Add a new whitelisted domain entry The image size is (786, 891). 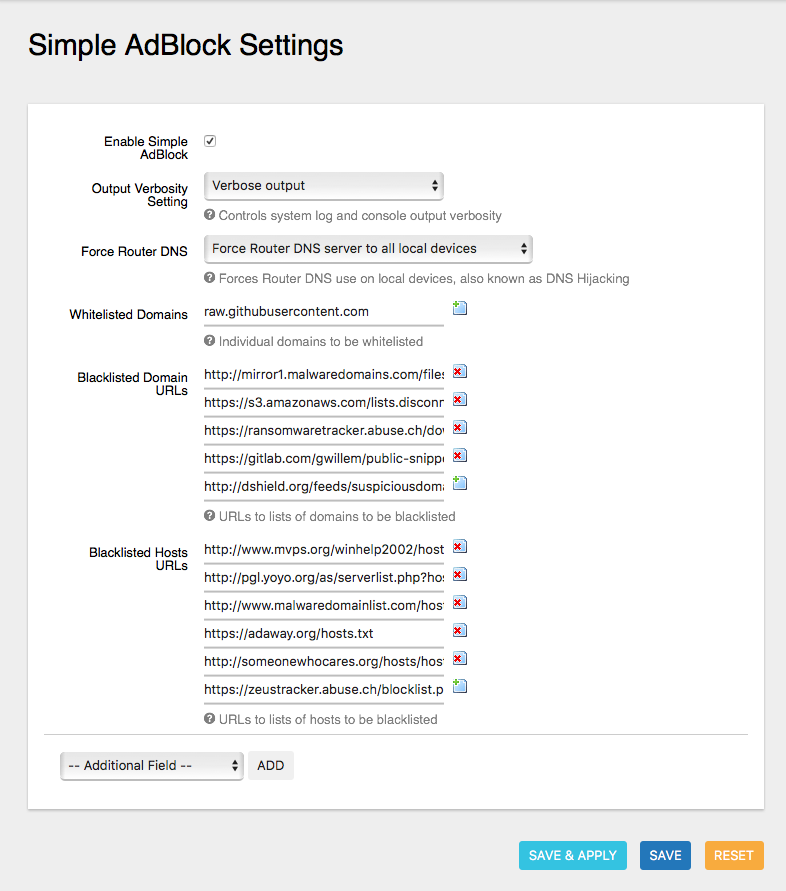459,307
